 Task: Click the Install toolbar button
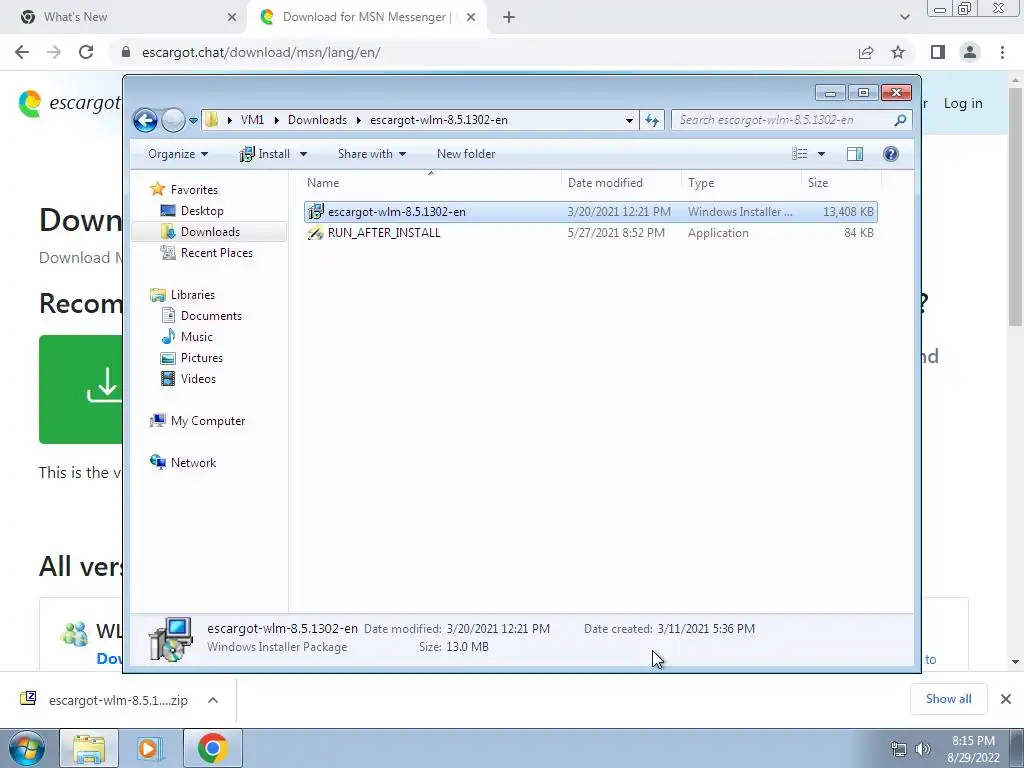265,154
